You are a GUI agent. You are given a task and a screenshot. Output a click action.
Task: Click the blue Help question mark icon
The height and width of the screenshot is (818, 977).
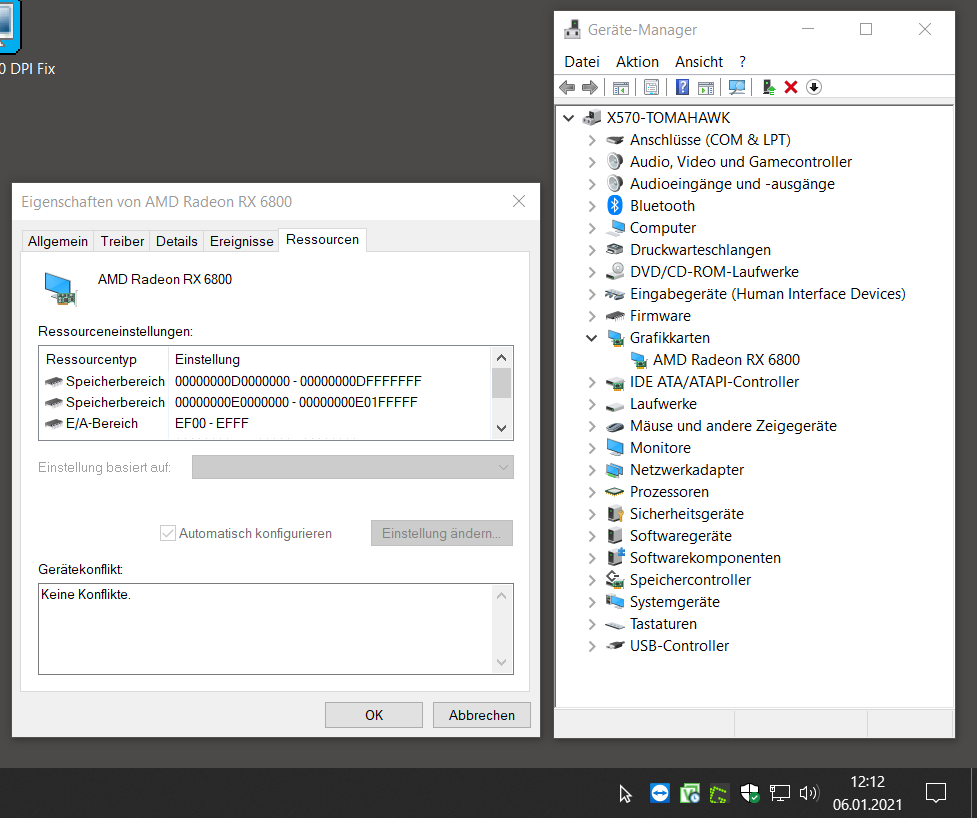tap(683, 87)
